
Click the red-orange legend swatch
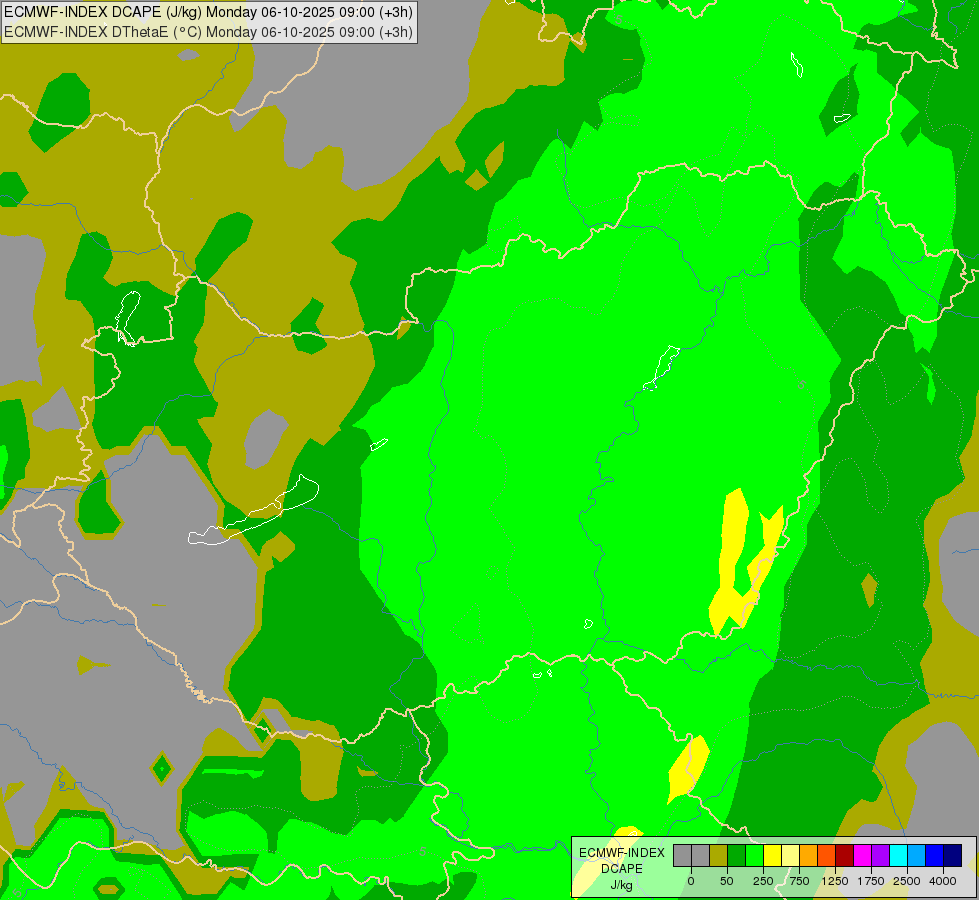tap(827, 856)
